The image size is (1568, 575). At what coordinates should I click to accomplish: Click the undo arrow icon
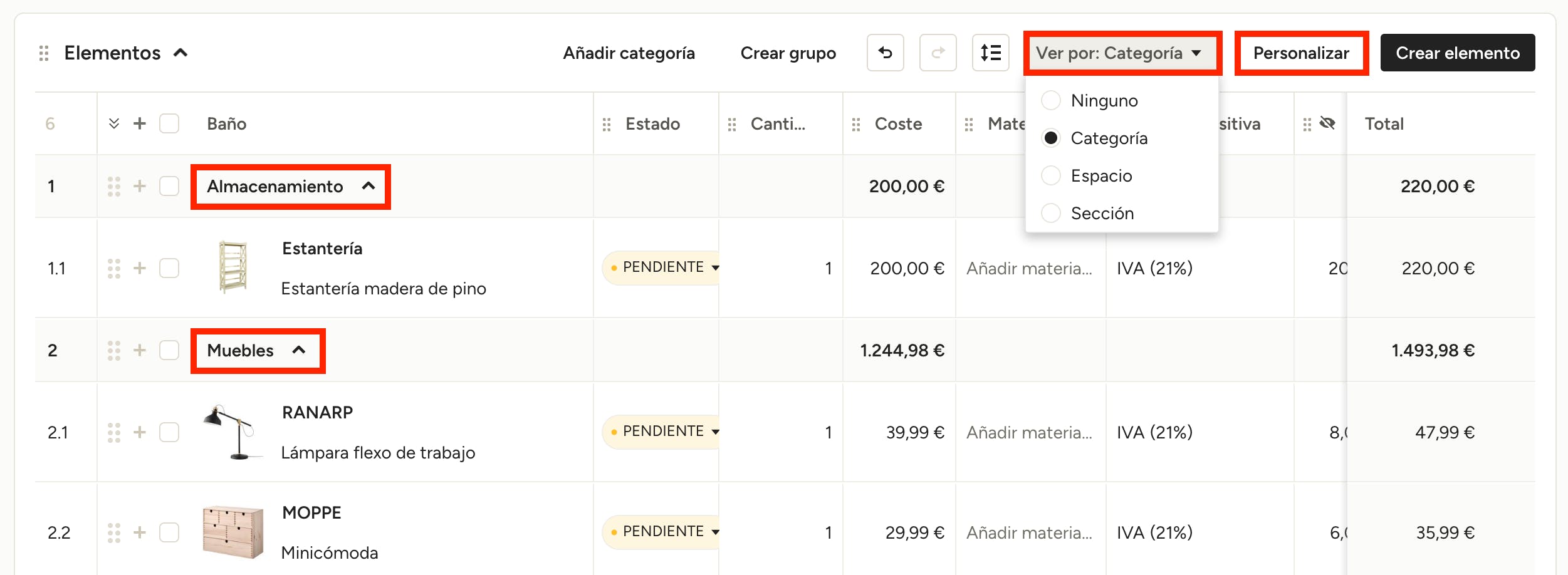pyautogui.click(x=885, y=53)
